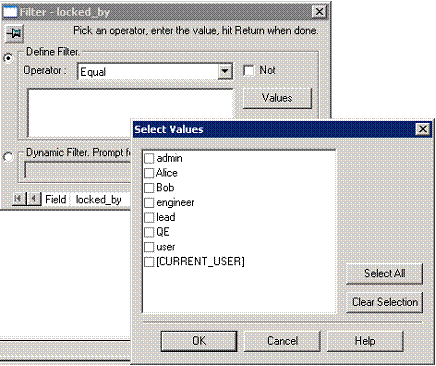The height and width of the screenshot is (366, 436).
Task: Open Help in Select Values dialog
Action: (365, 341)
